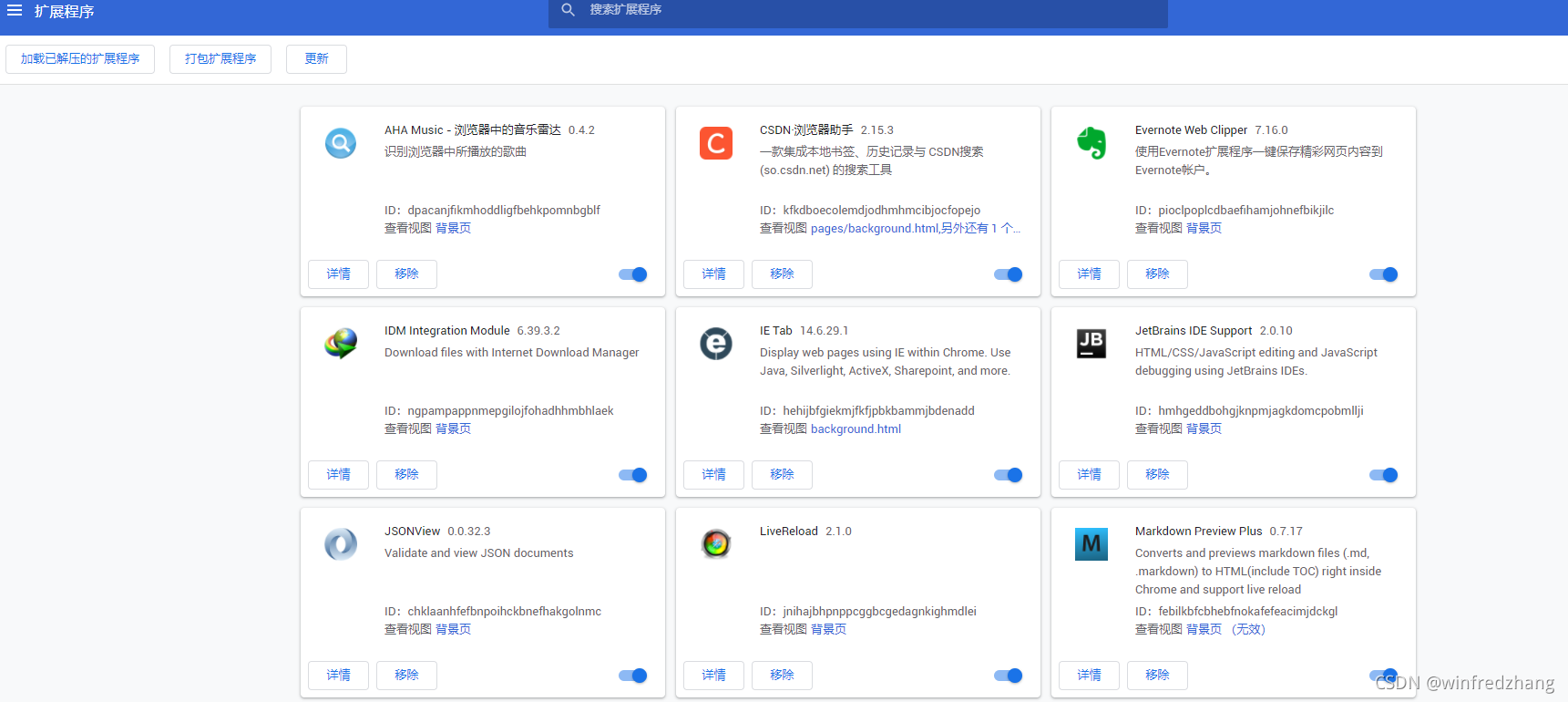The width and height of the screenshot is (1568, 702).
Task: Disable the IE Tab extension toggle
Action: pos(1009,475)
